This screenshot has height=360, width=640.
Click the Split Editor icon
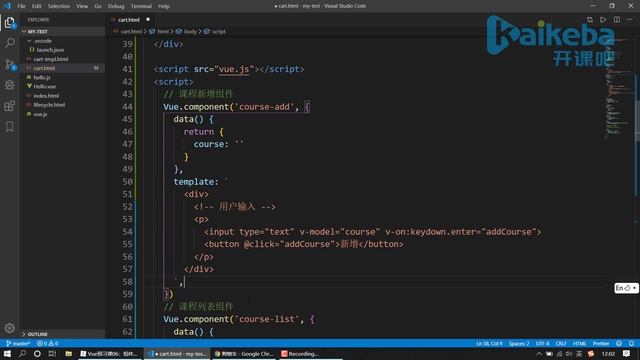pos(617,20)
